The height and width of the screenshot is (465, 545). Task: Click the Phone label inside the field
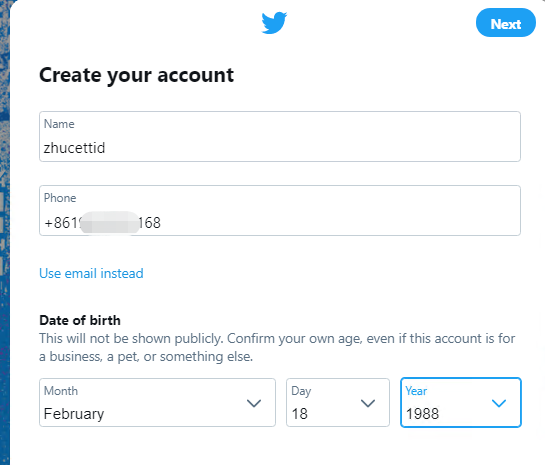tap(60, 198)
